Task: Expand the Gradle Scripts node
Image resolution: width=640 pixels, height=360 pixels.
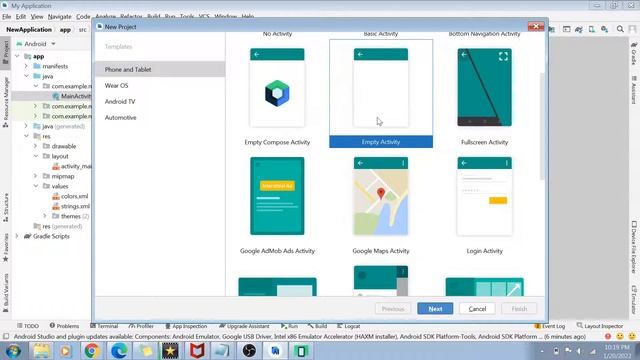Action: click(x=17, y=236)
